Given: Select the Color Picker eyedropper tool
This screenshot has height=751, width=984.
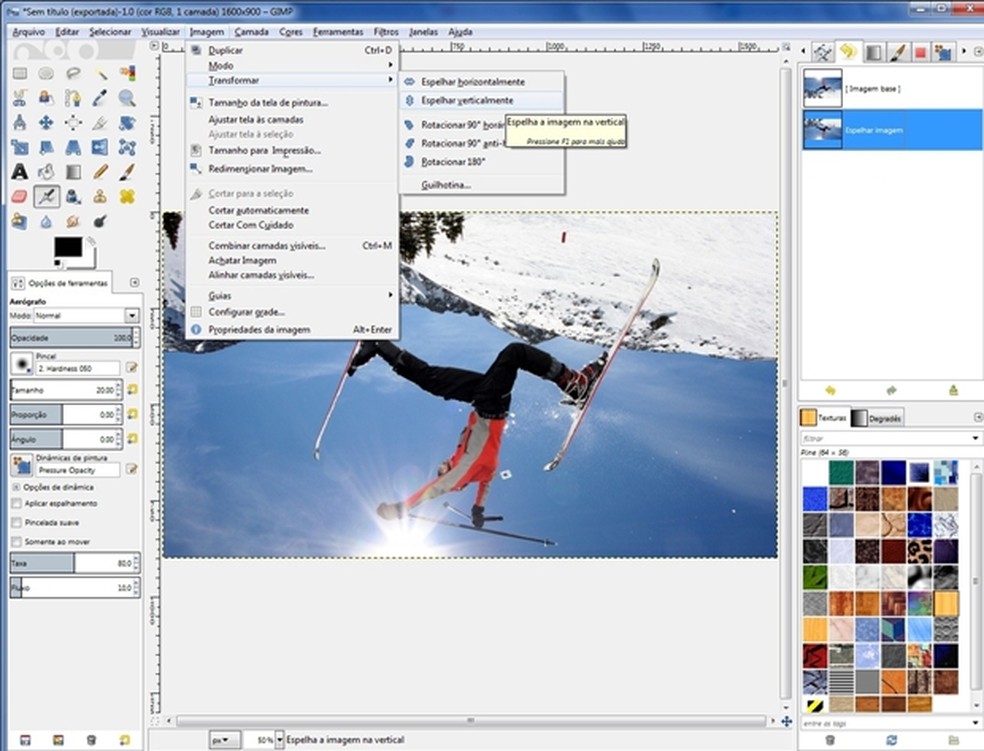Looking at the screenshot, I should [x=100, y=98].
